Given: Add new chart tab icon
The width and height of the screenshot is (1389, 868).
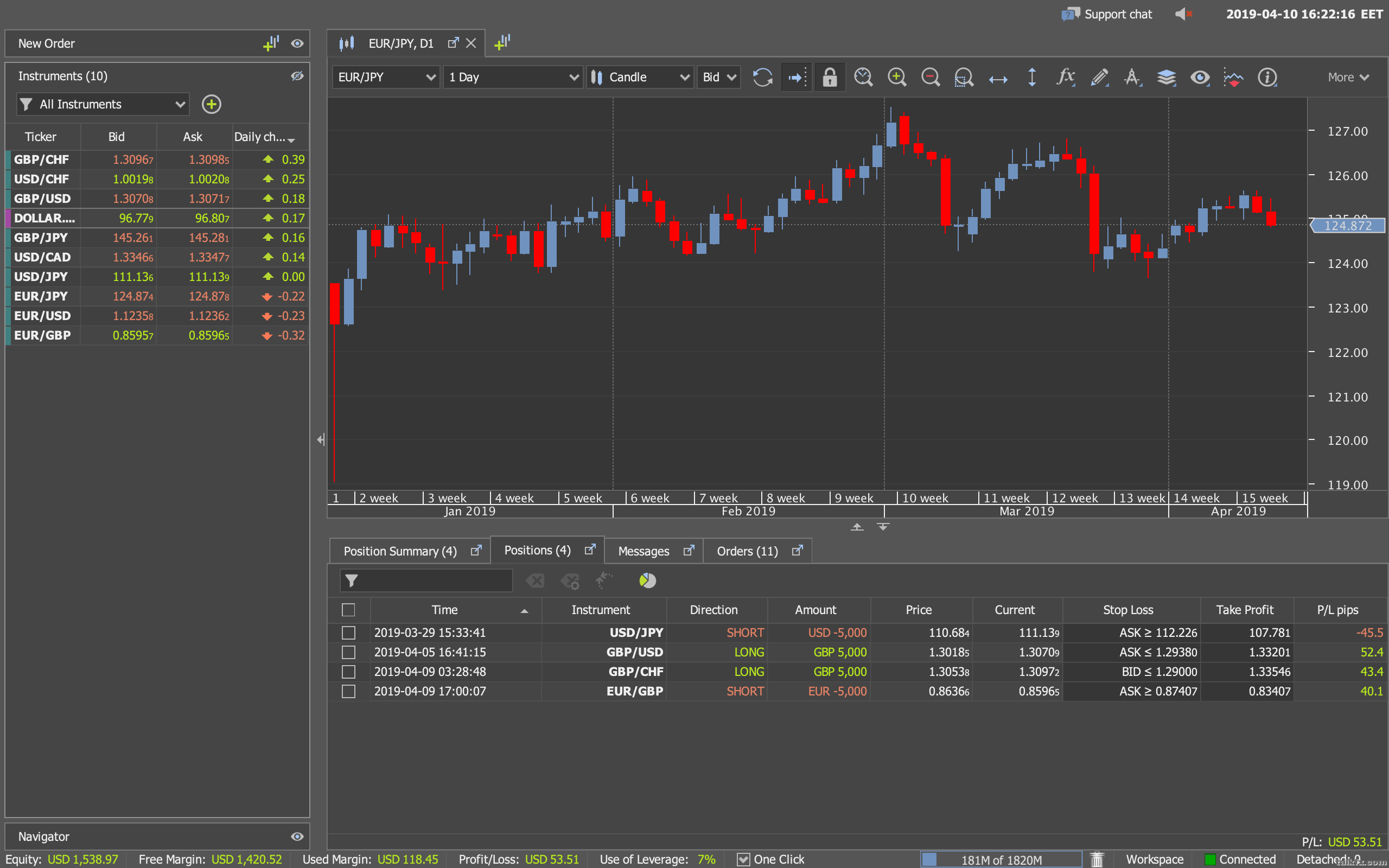Looking at the screenshot, I should [x=502, y=42].
